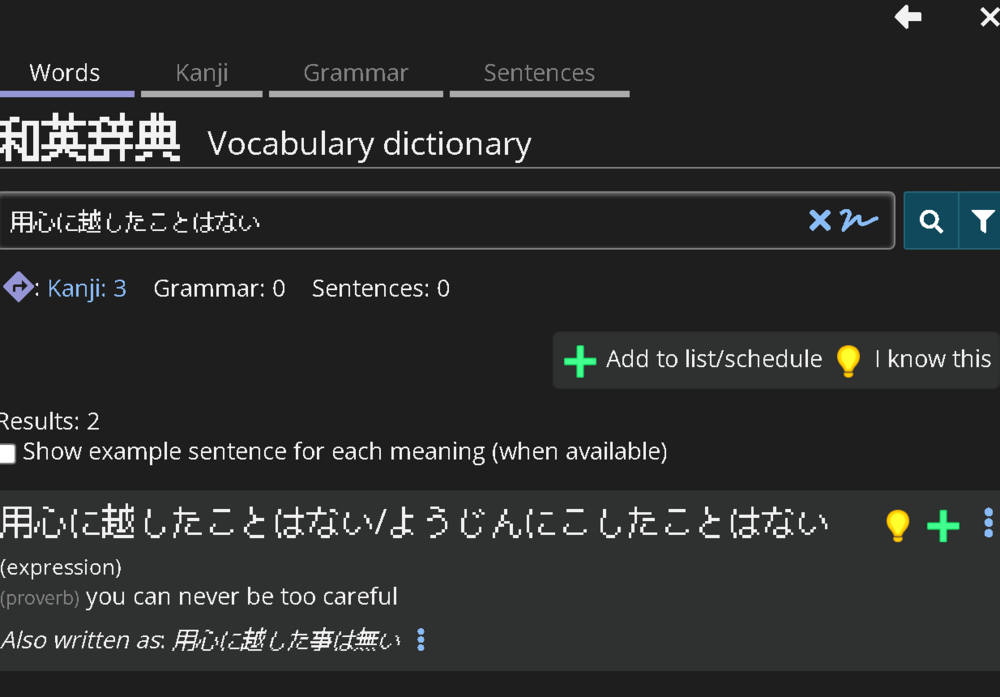Viewport: 1000px width, 697px height.
Task: Select the "Sentences: 0" count text
Action: [x=381, y=289]
